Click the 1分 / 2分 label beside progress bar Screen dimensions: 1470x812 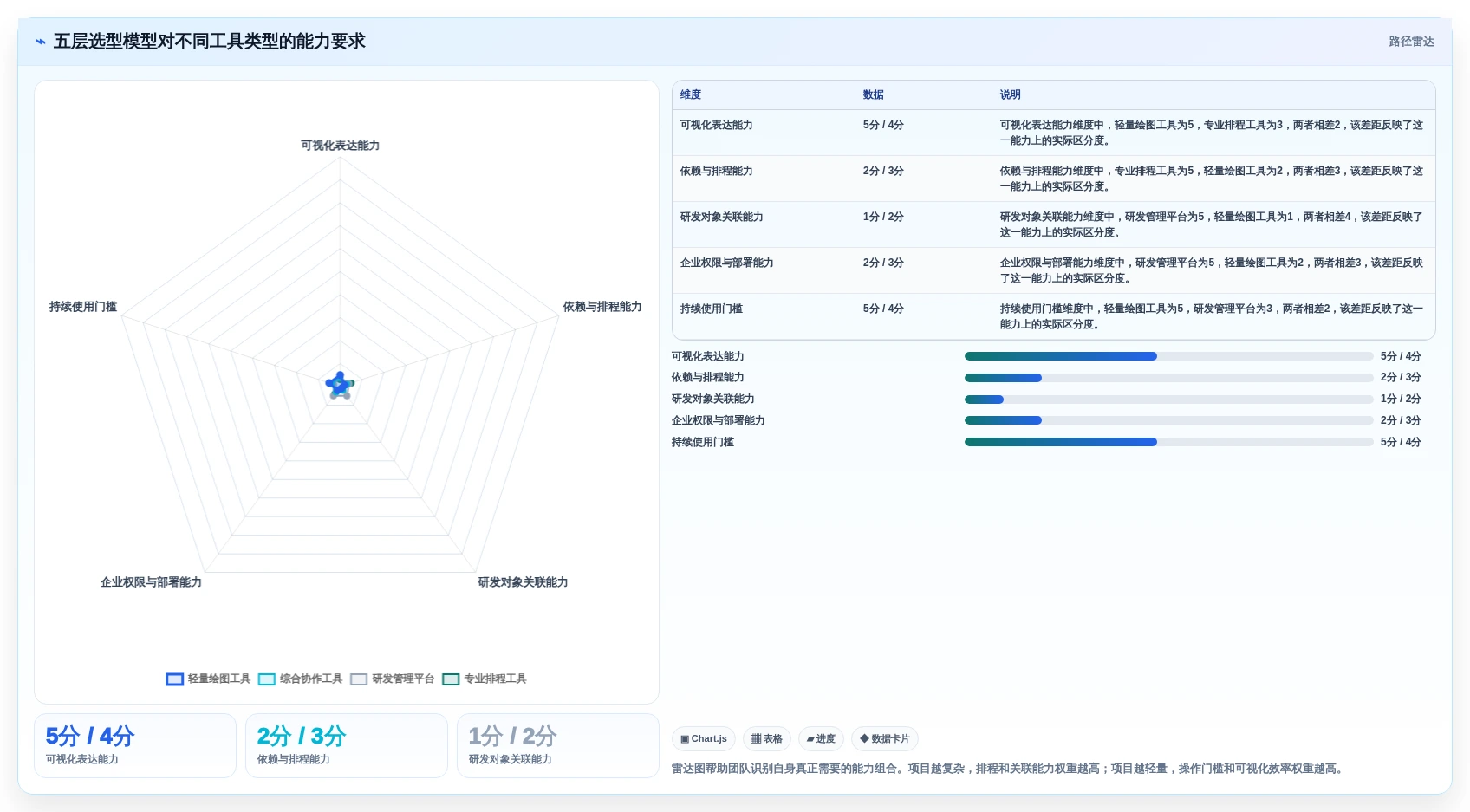click(x=1401, y=400)
